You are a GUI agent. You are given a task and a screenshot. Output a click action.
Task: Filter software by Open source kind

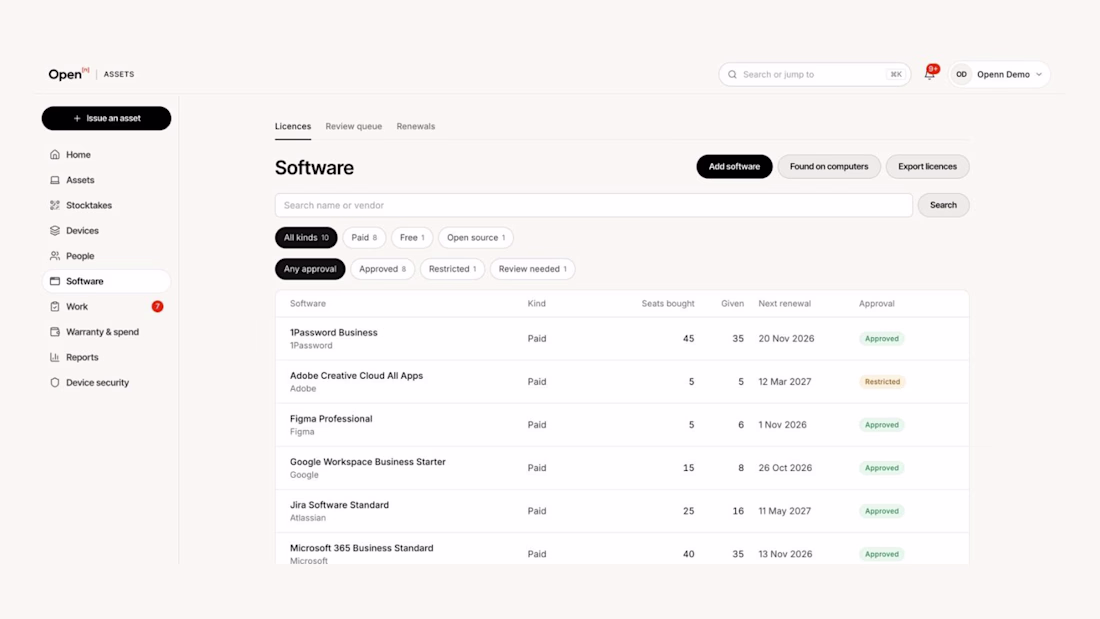point(476,237)
